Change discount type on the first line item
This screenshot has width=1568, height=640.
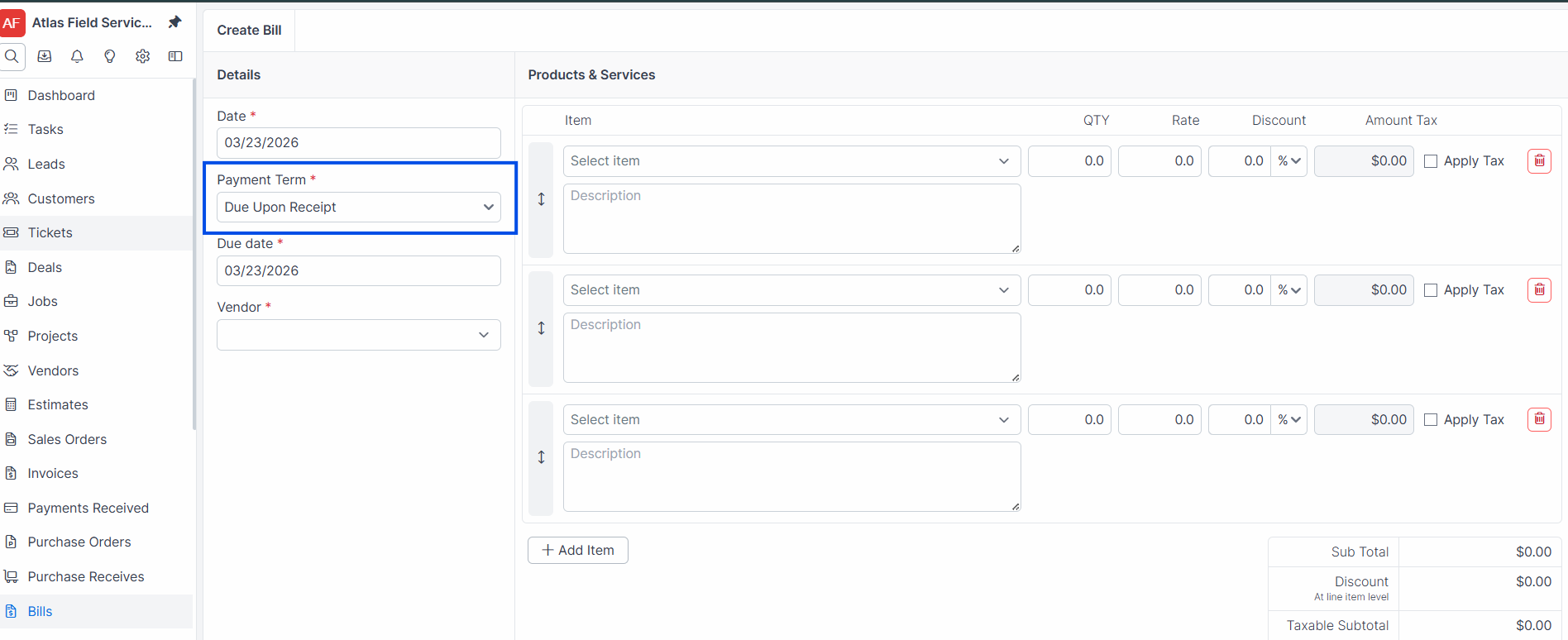1288,161
